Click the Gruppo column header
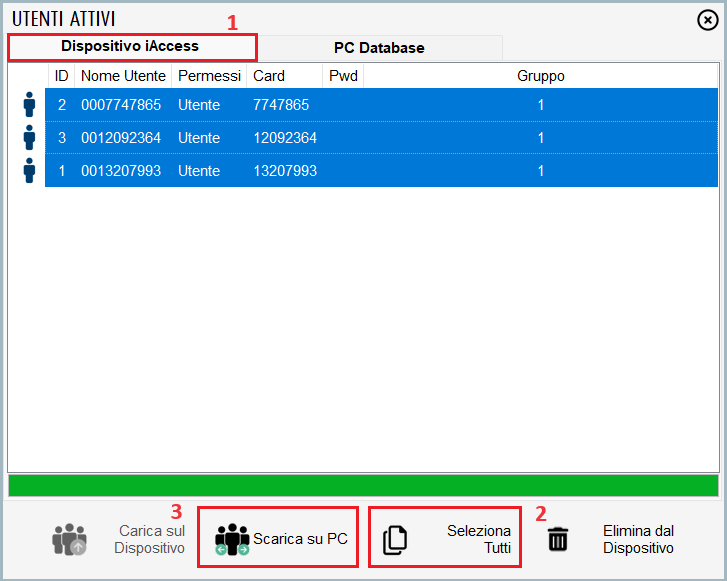 [541, 76]
